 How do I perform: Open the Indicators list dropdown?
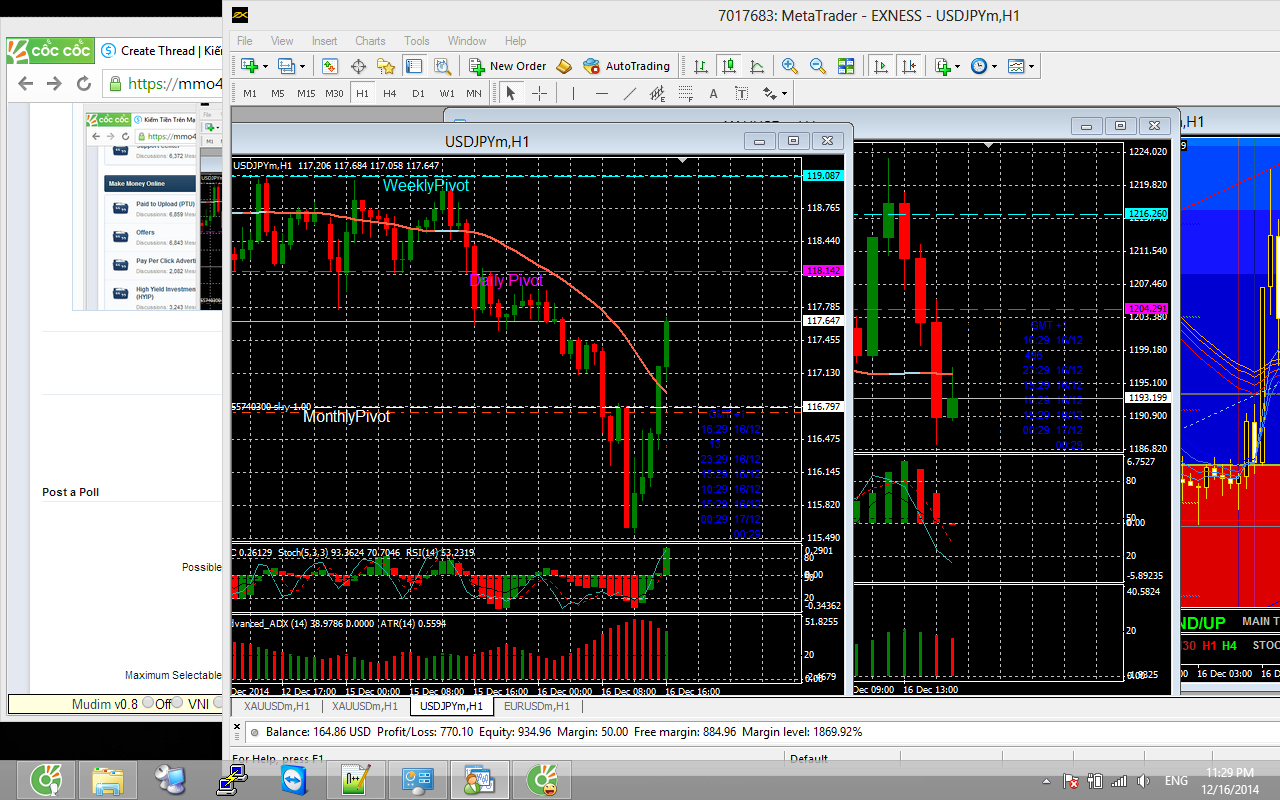(x=946, y=66)
